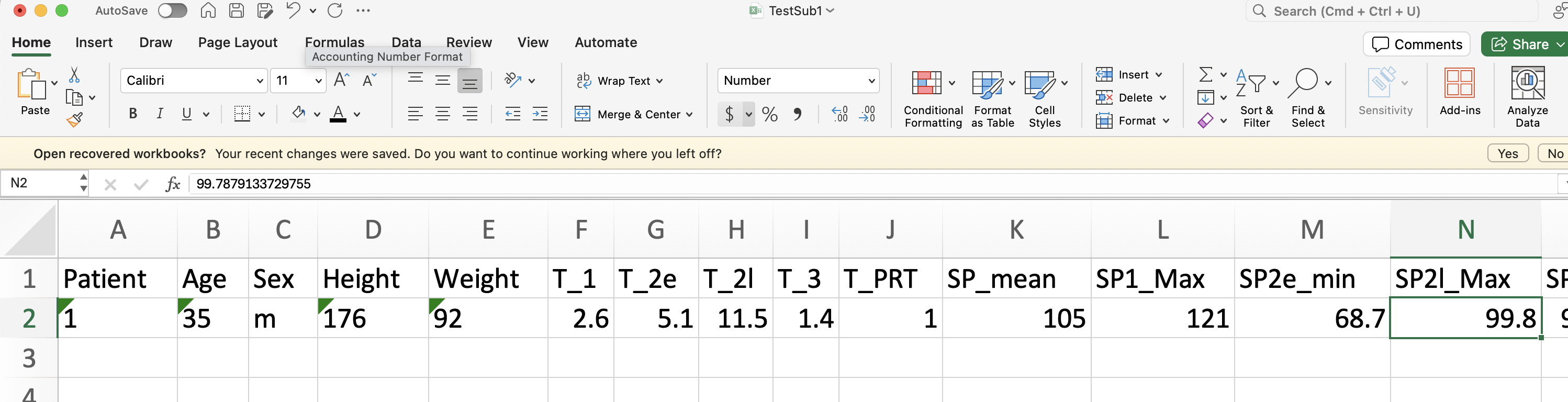1568x402 pixels.
Task: Switch to the Formulas tab
Action: [x=334, y=42]
